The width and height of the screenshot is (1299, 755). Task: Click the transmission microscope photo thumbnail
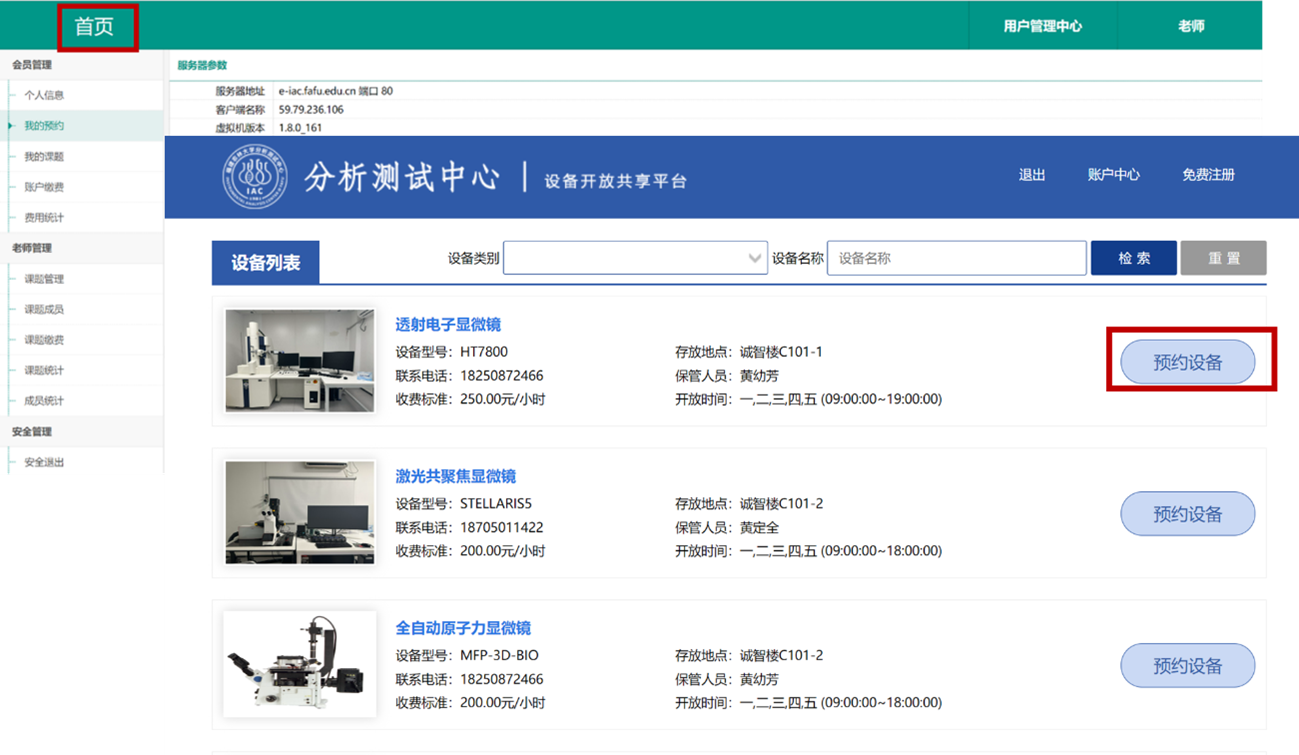tap(299, 361)
